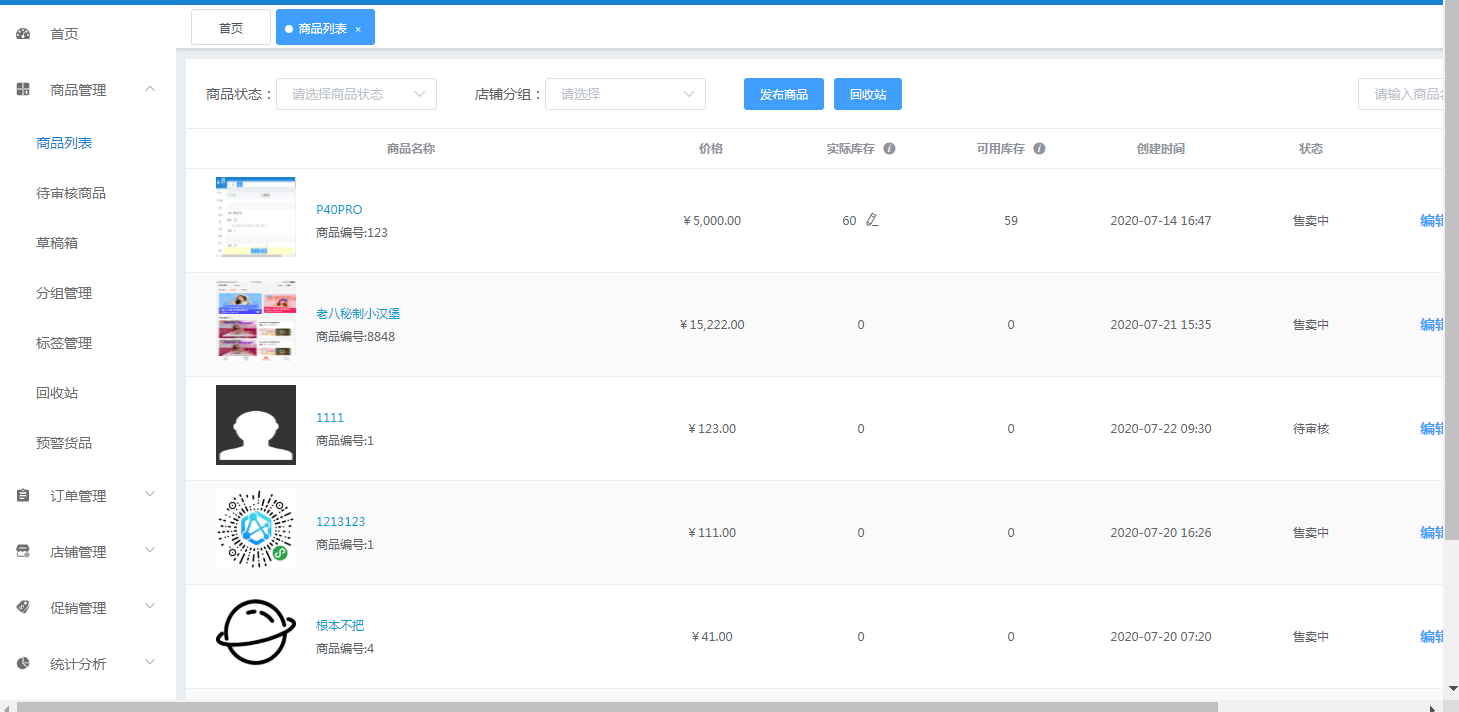The image size is (1459, 712).
Task: Click info icon next to 实际库存 header
Action: click(x=889, y=149)
